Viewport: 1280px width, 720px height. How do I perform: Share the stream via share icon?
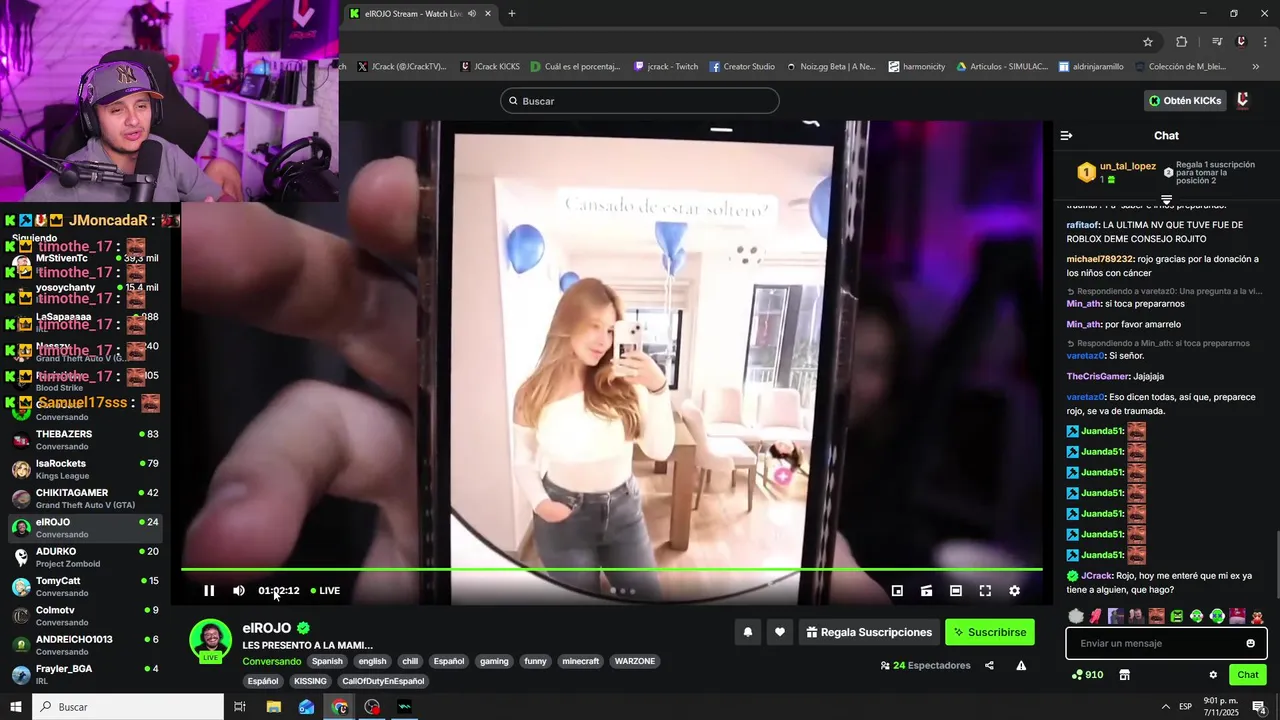(989, 666)
